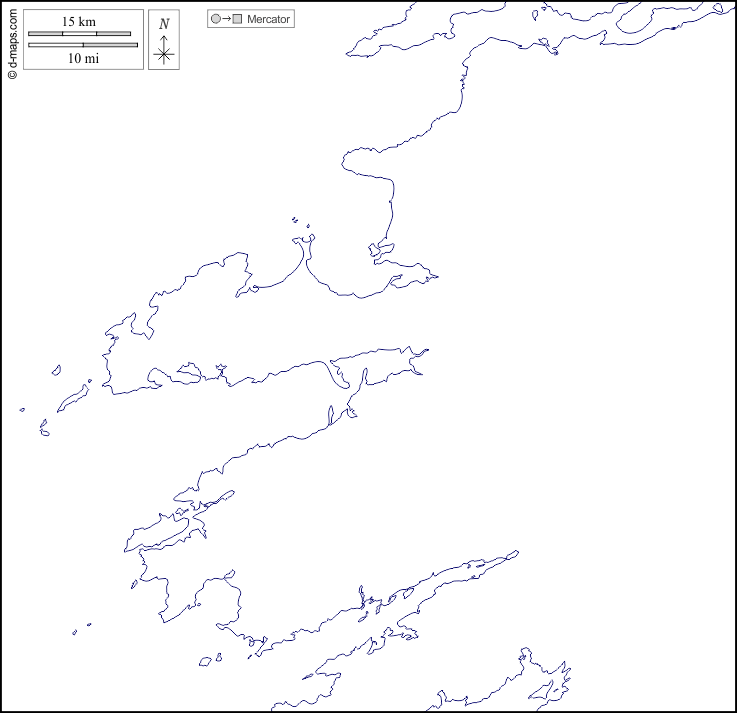Screen dimensions: 737x713
Task: Click the small island inside the top-right lake
Action: (x=673, y=28)
